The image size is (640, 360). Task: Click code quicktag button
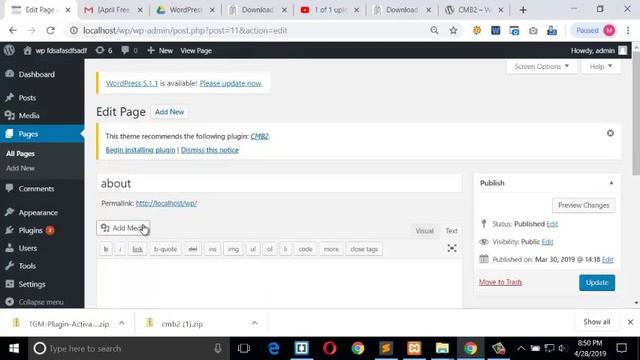coord(305,249)
